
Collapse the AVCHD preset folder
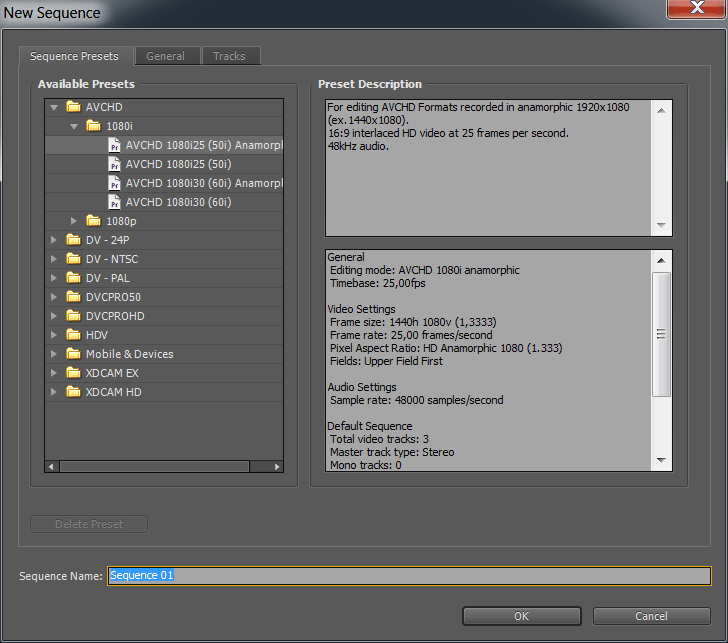[x=54, y=107]
